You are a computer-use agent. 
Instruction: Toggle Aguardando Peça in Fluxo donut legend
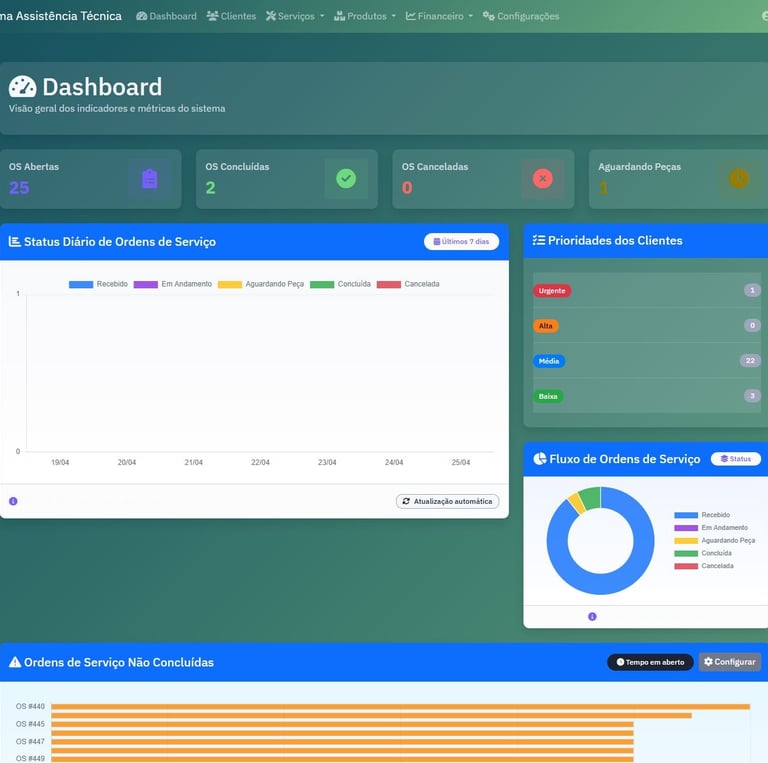click(715, 540)
